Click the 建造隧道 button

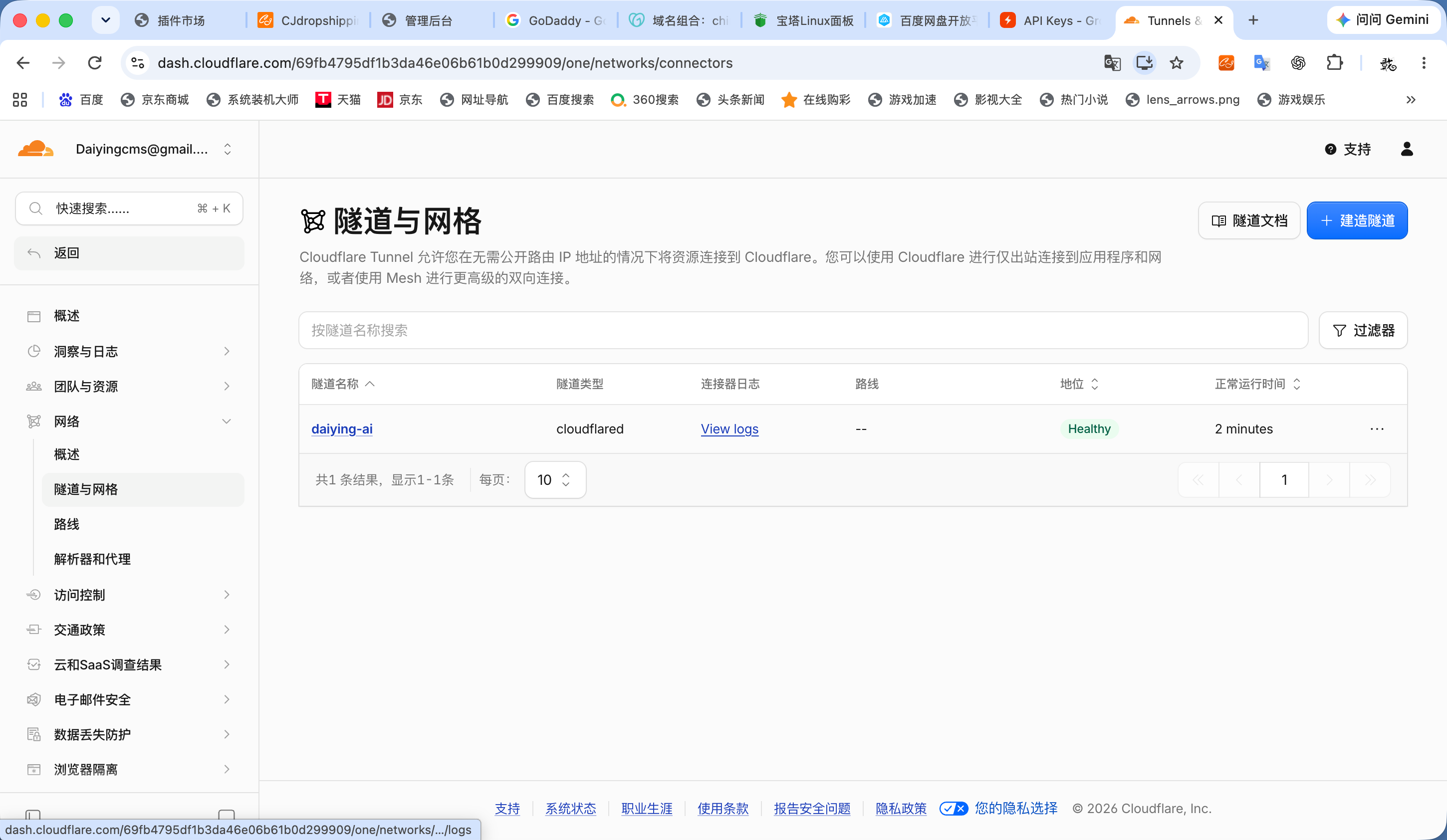pos(1357,220)
